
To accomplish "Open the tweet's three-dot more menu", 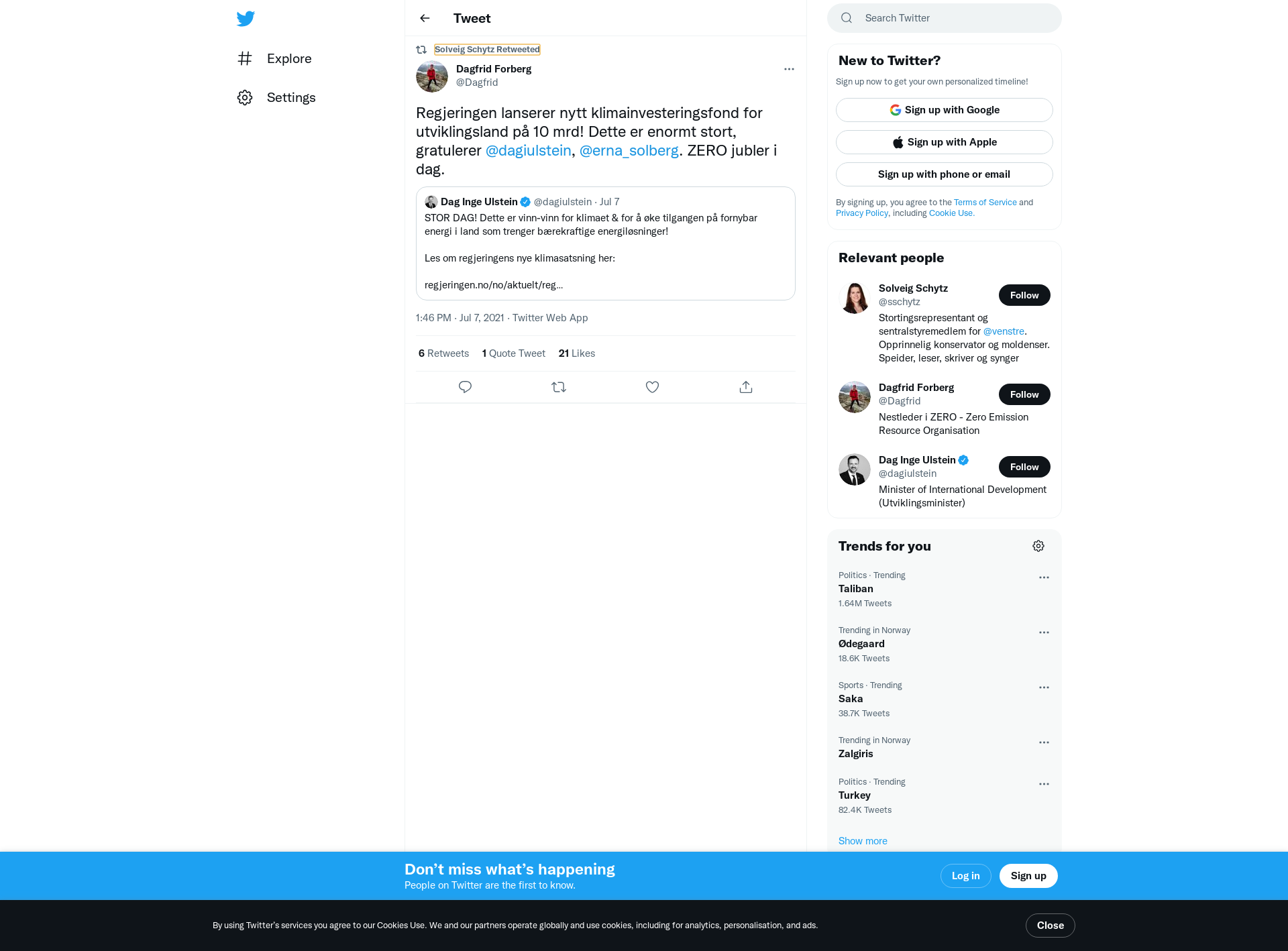I will [x=789, y=69].
